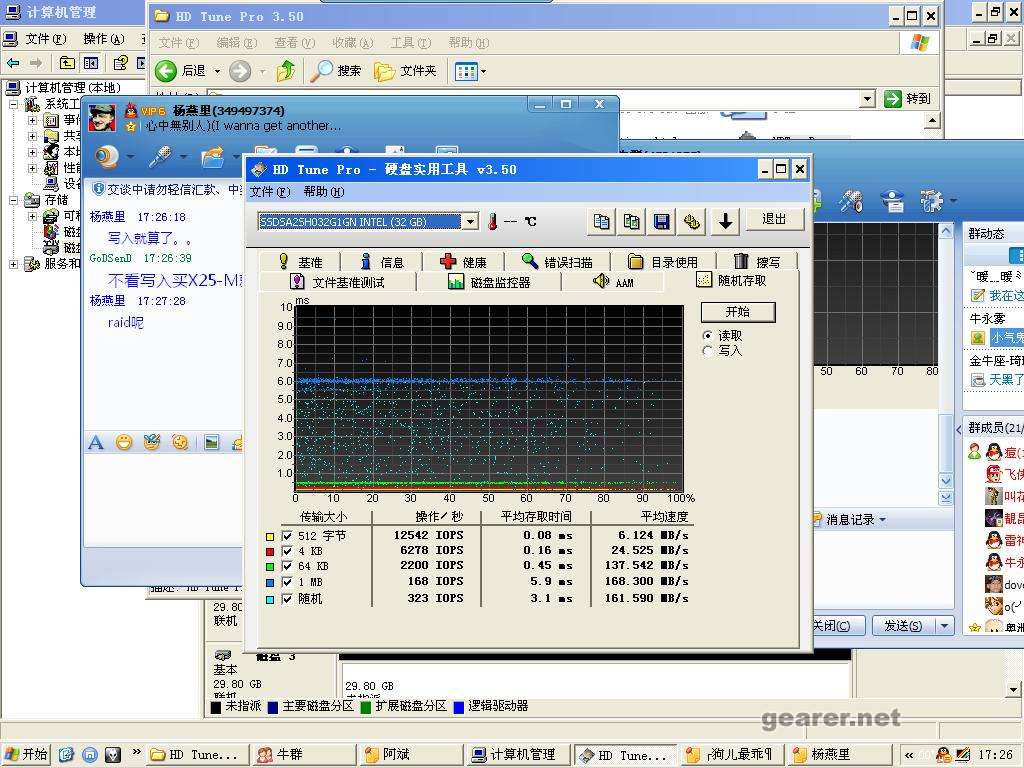The width and height of the screenshot is (1024, 768).
Task: Open the HD Tune 文件 menu
Action: pos(270,192)
